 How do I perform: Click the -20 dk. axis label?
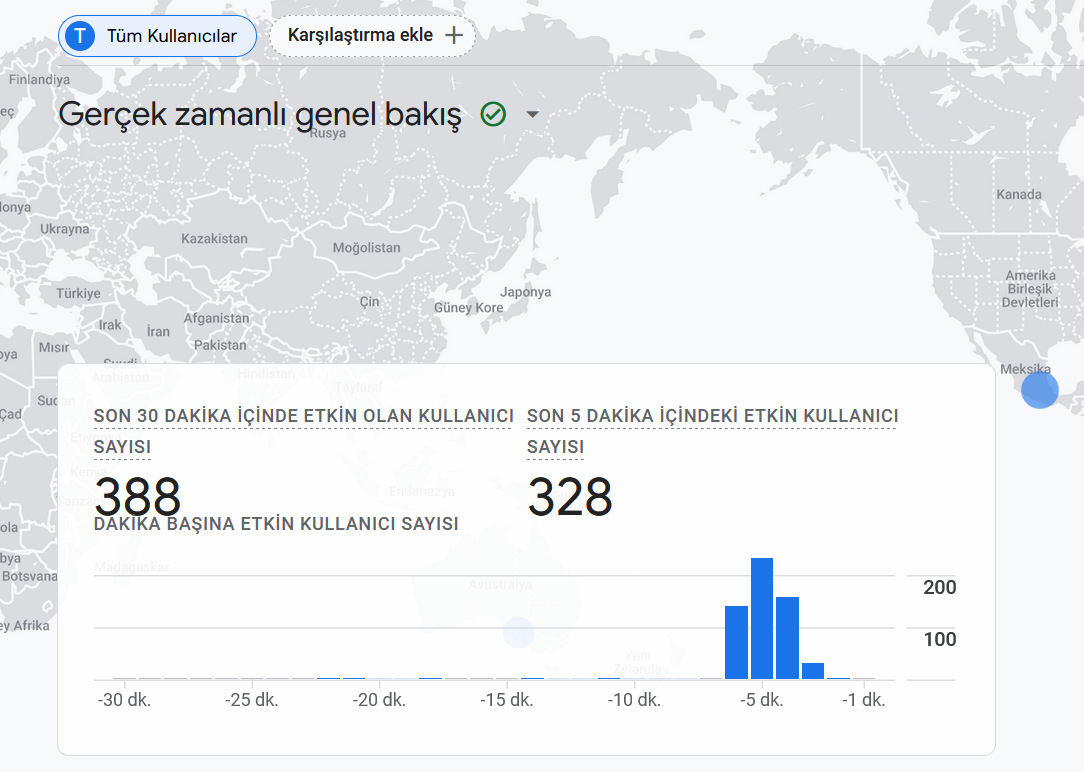380,699
